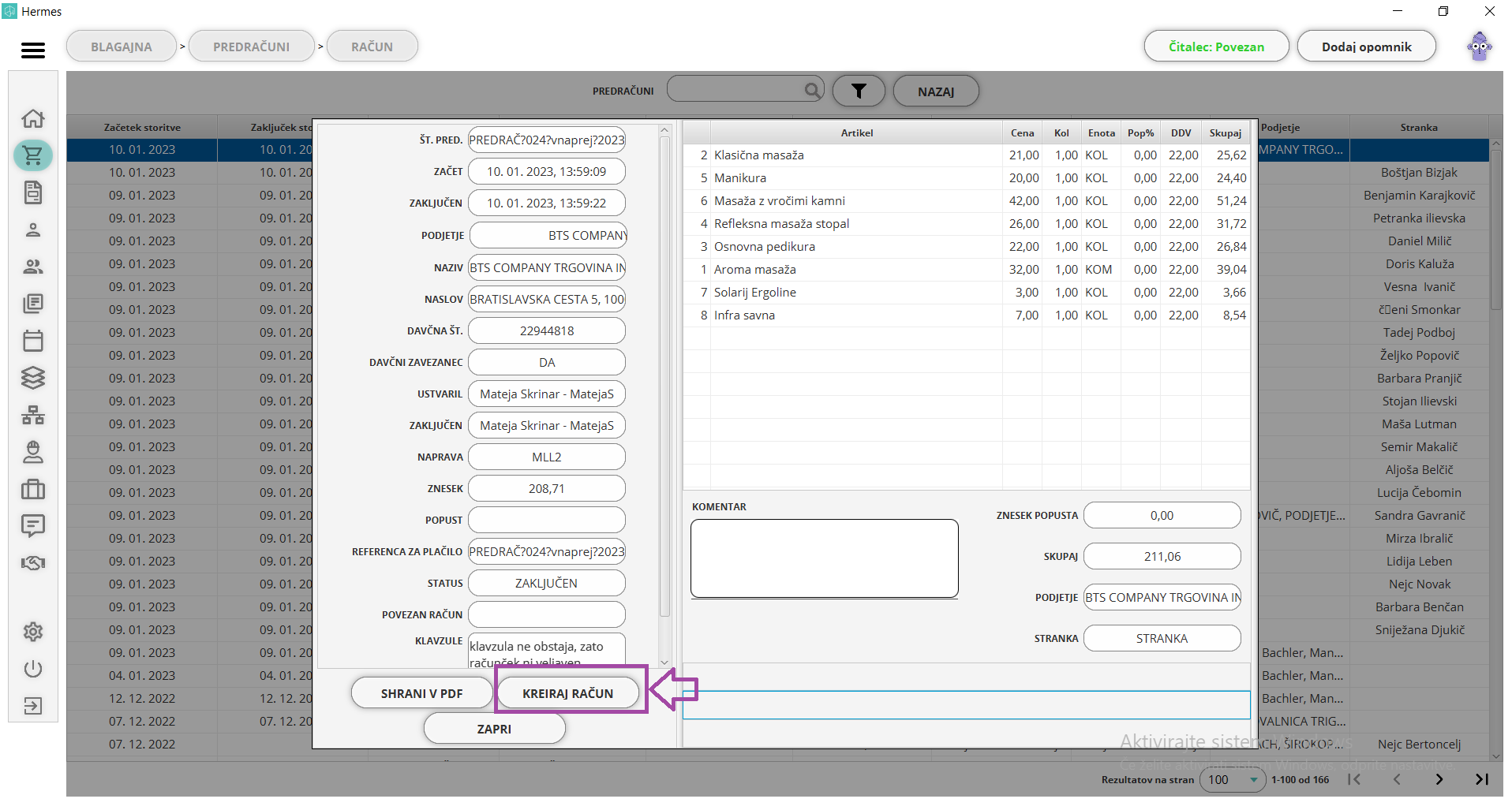Open the filter funnel button
1512x810 pixels.
click(x=859, y=91)
